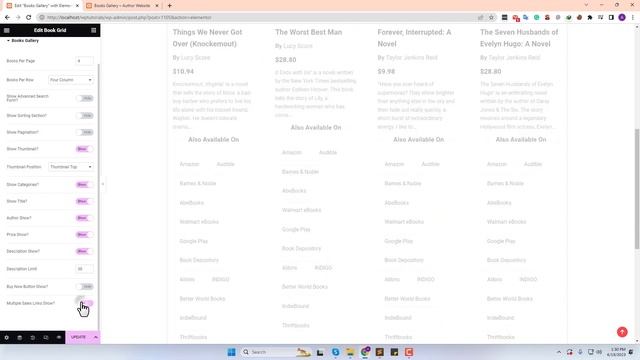Open Books Per Row dropdown

(71, 80)
